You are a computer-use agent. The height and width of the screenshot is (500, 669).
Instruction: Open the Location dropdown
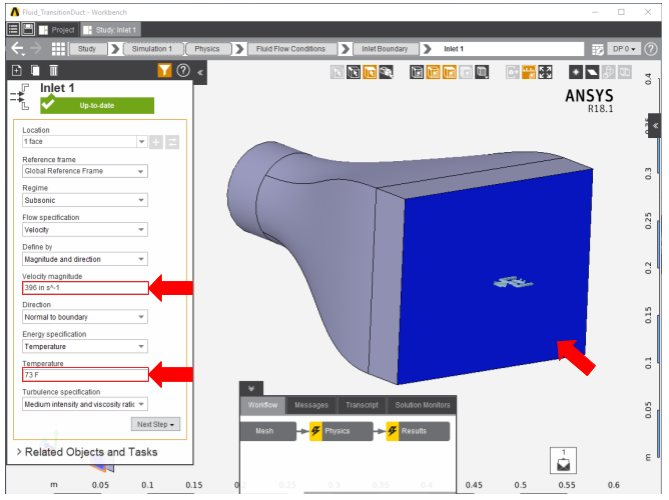tap(142, 142)
